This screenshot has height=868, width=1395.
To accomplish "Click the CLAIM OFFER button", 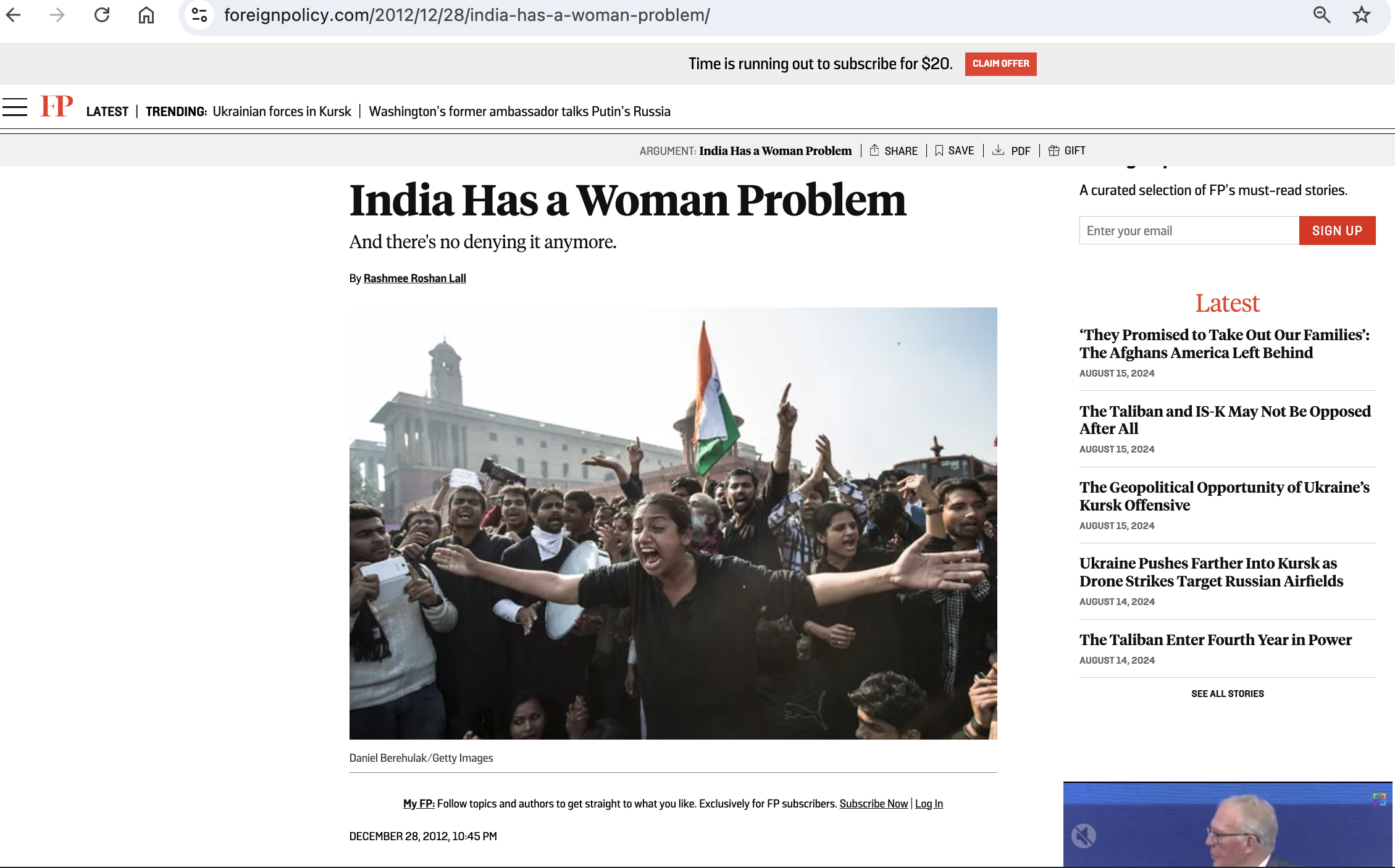I will pos(1000,64).
